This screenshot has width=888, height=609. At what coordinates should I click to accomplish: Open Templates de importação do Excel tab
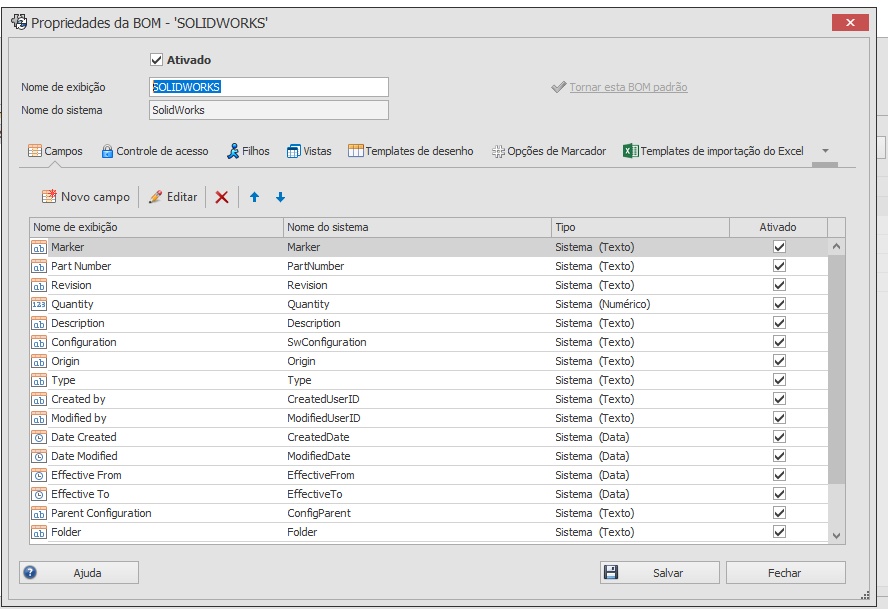click(713, 151)
